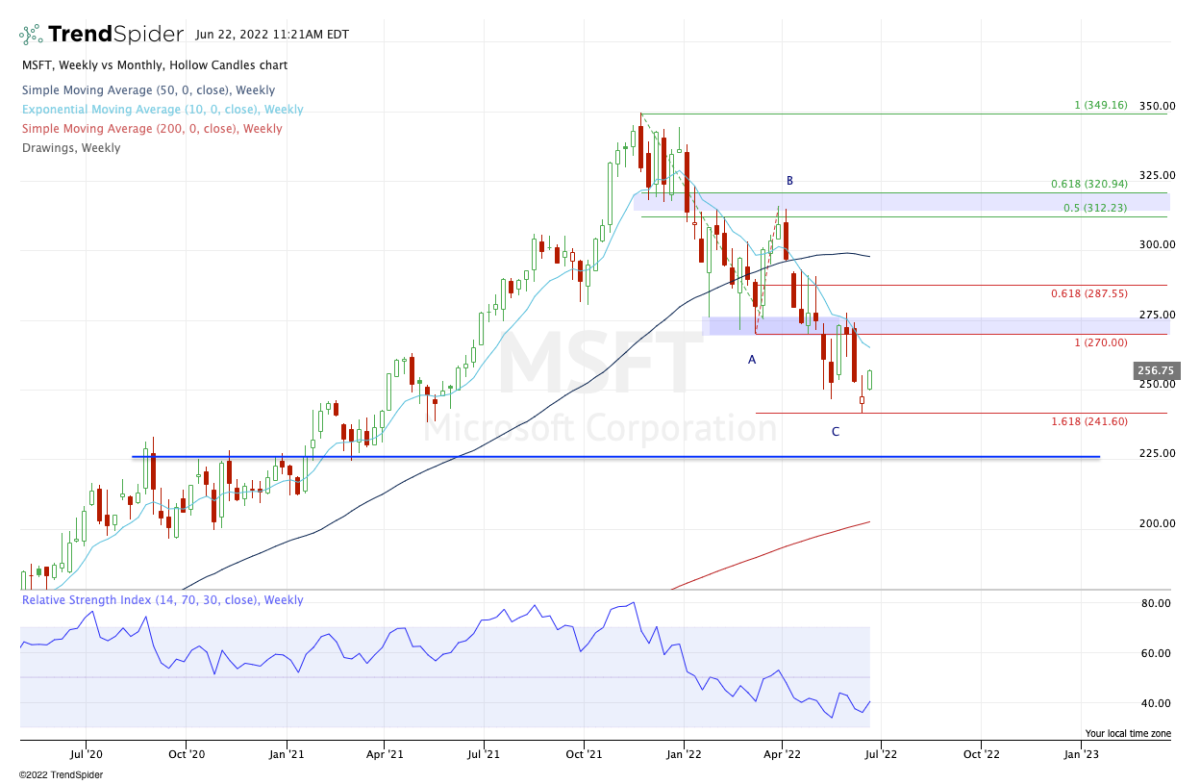1200x784 pixels.
Task: Click the wave label A
Action: [x=752, y=358]
